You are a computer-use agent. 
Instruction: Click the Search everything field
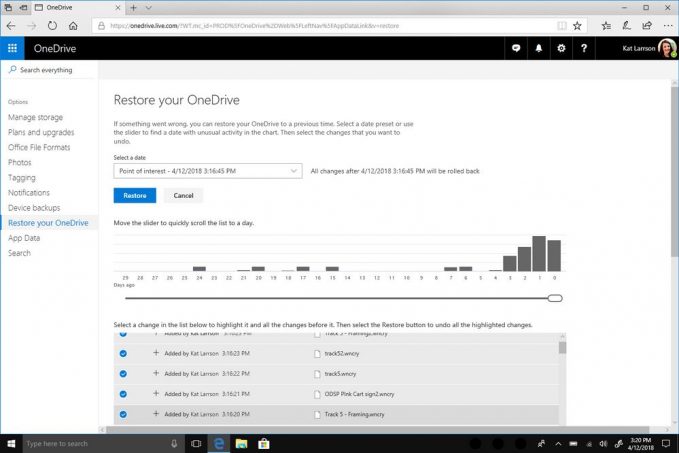click(x=48, y=70)
